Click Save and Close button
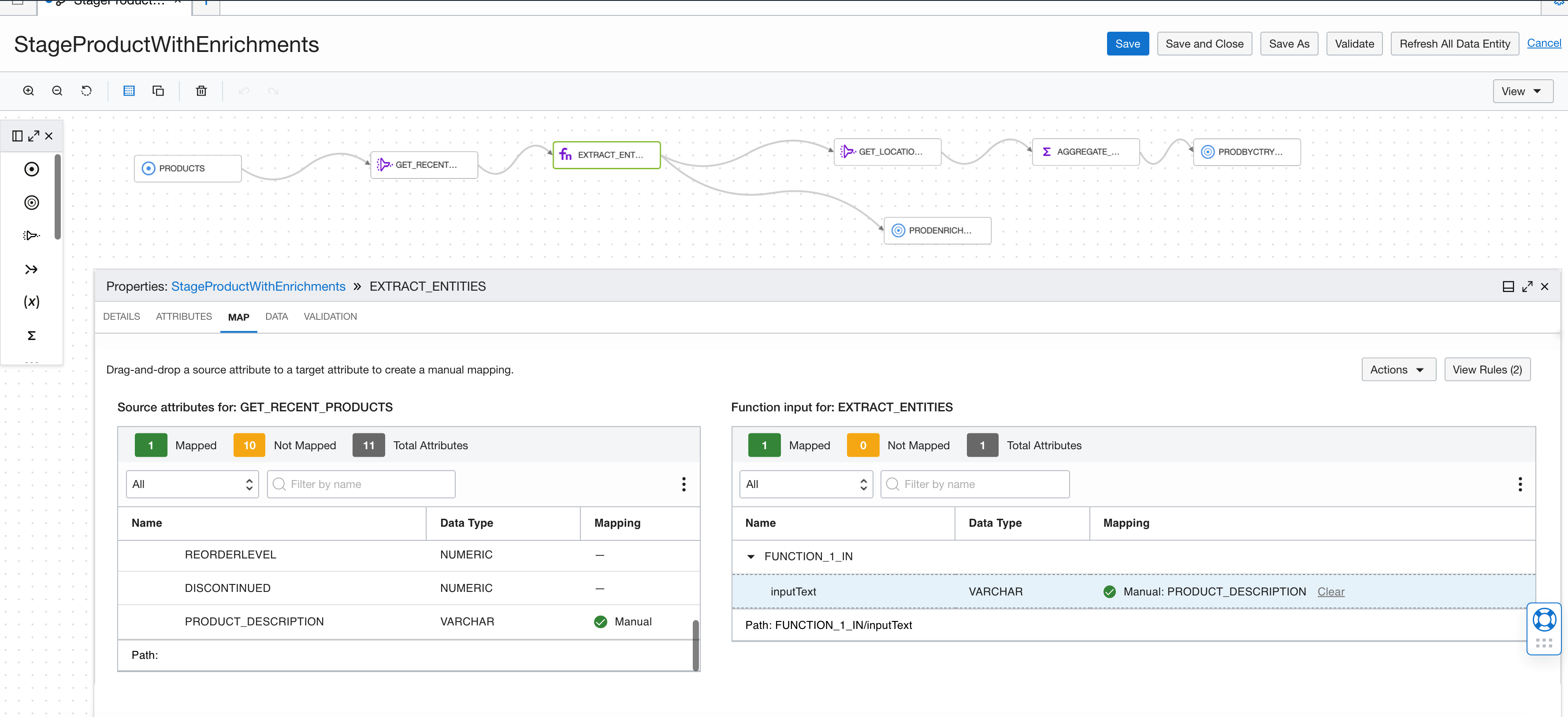 (1204, 43)
